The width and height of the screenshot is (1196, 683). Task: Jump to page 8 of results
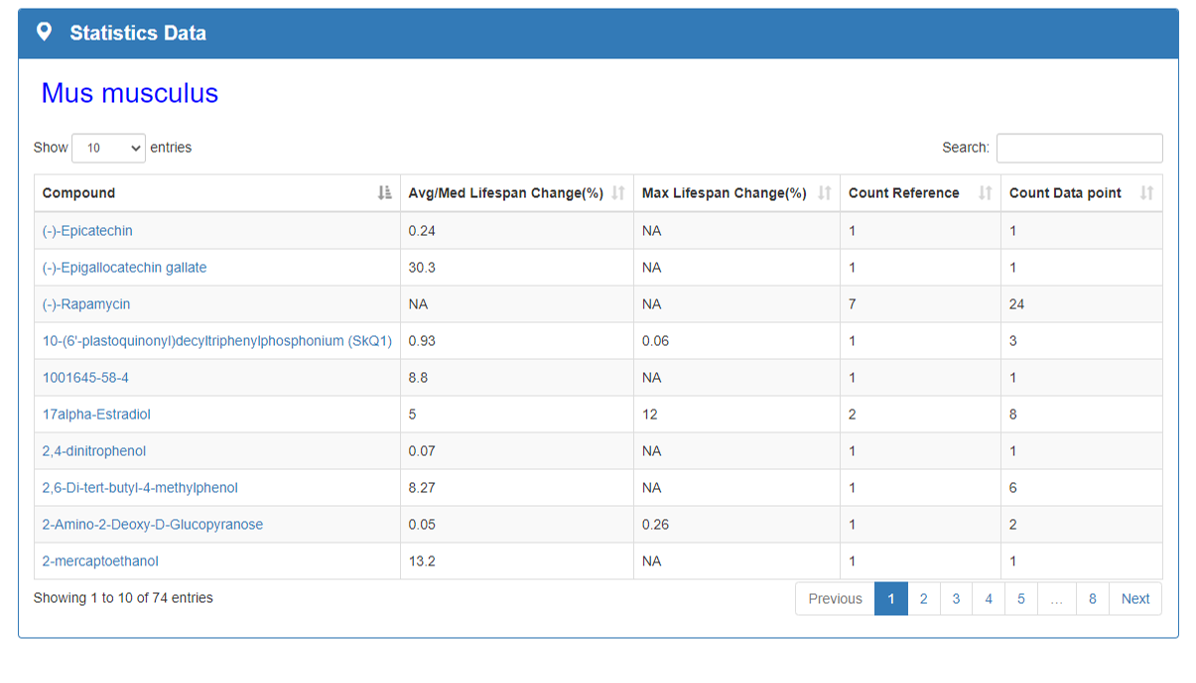click(1092, 599)
